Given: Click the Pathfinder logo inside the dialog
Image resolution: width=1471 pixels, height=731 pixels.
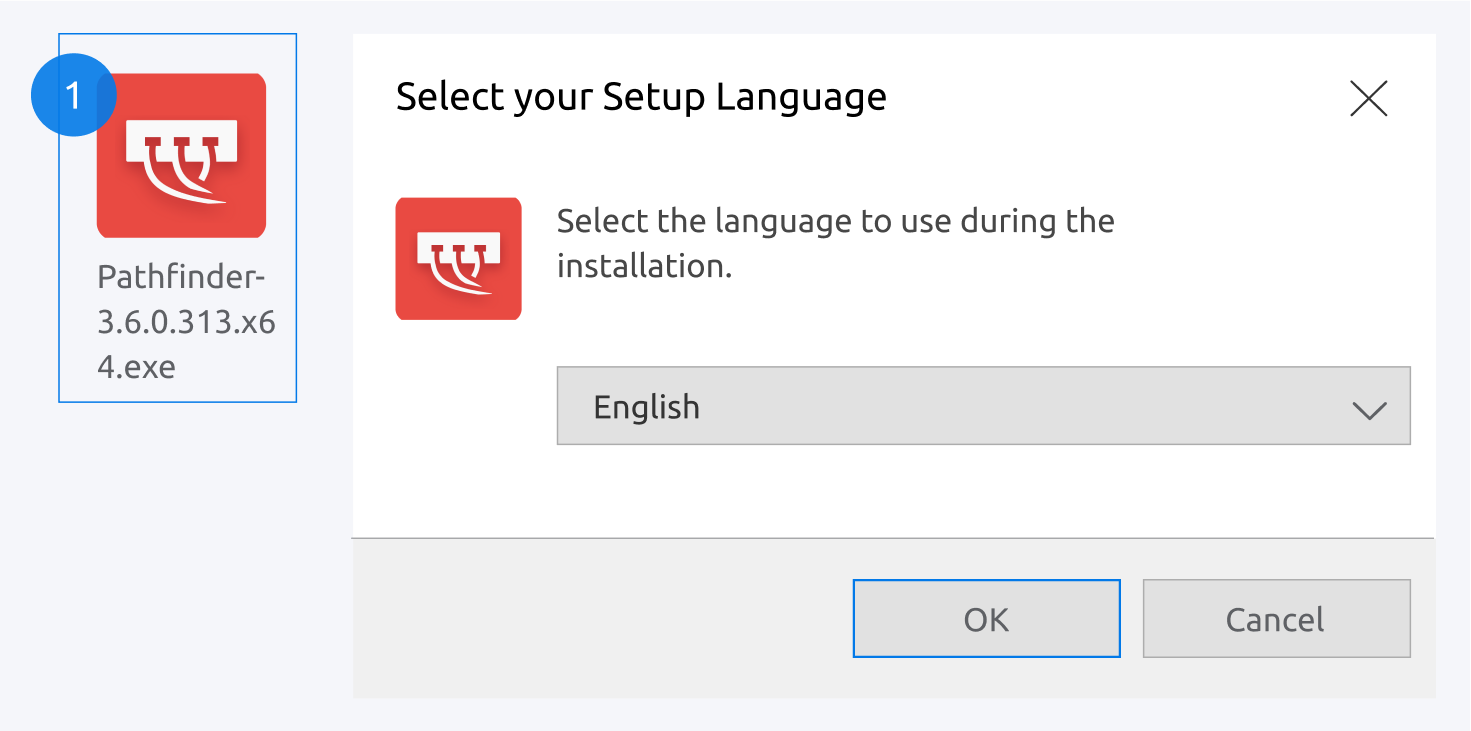Looking at the screenshot, I should [458, 258].
